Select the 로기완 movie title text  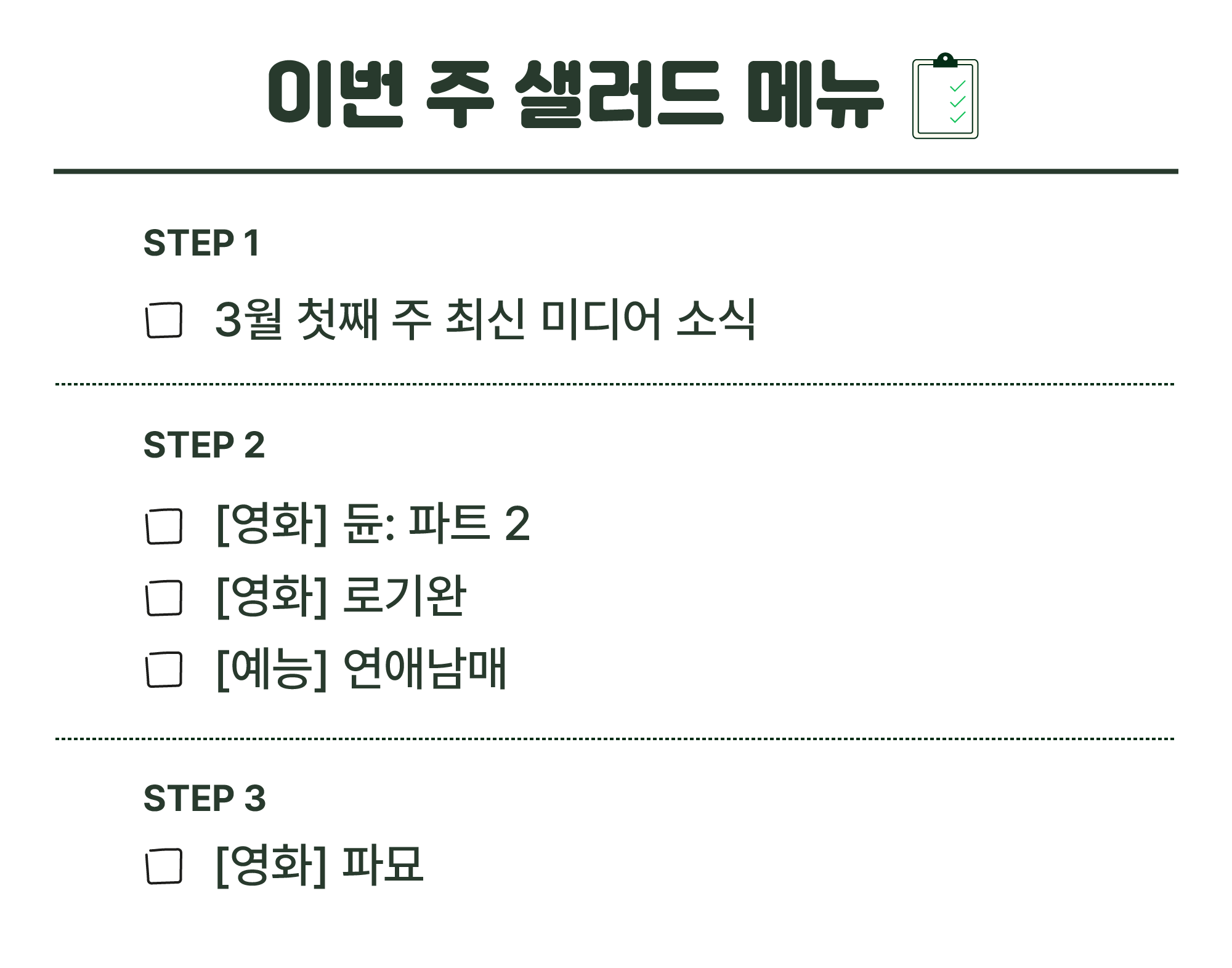(x=404, y=596)
